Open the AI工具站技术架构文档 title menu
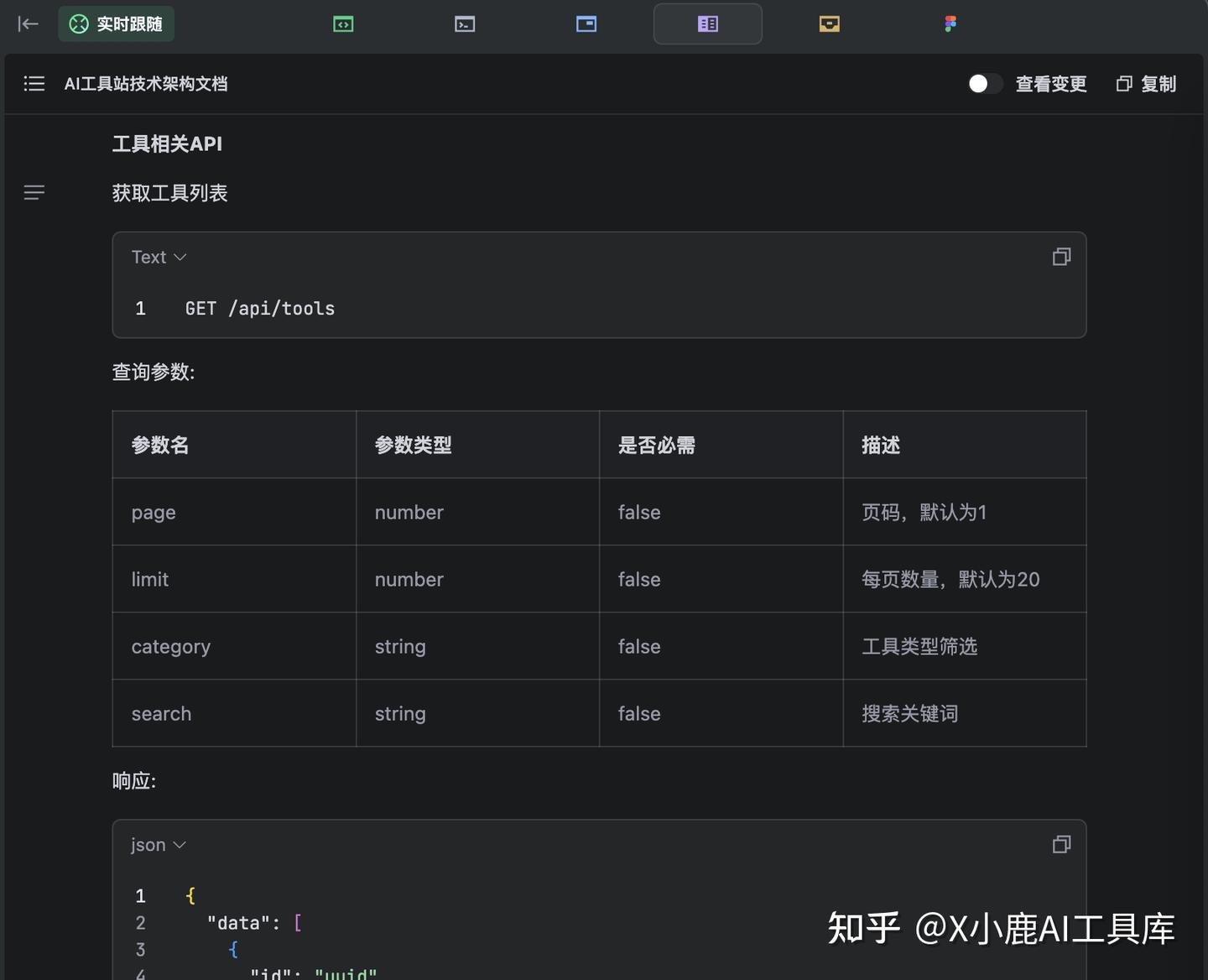This screenshot has height=980, width=1208. [146, 83]
